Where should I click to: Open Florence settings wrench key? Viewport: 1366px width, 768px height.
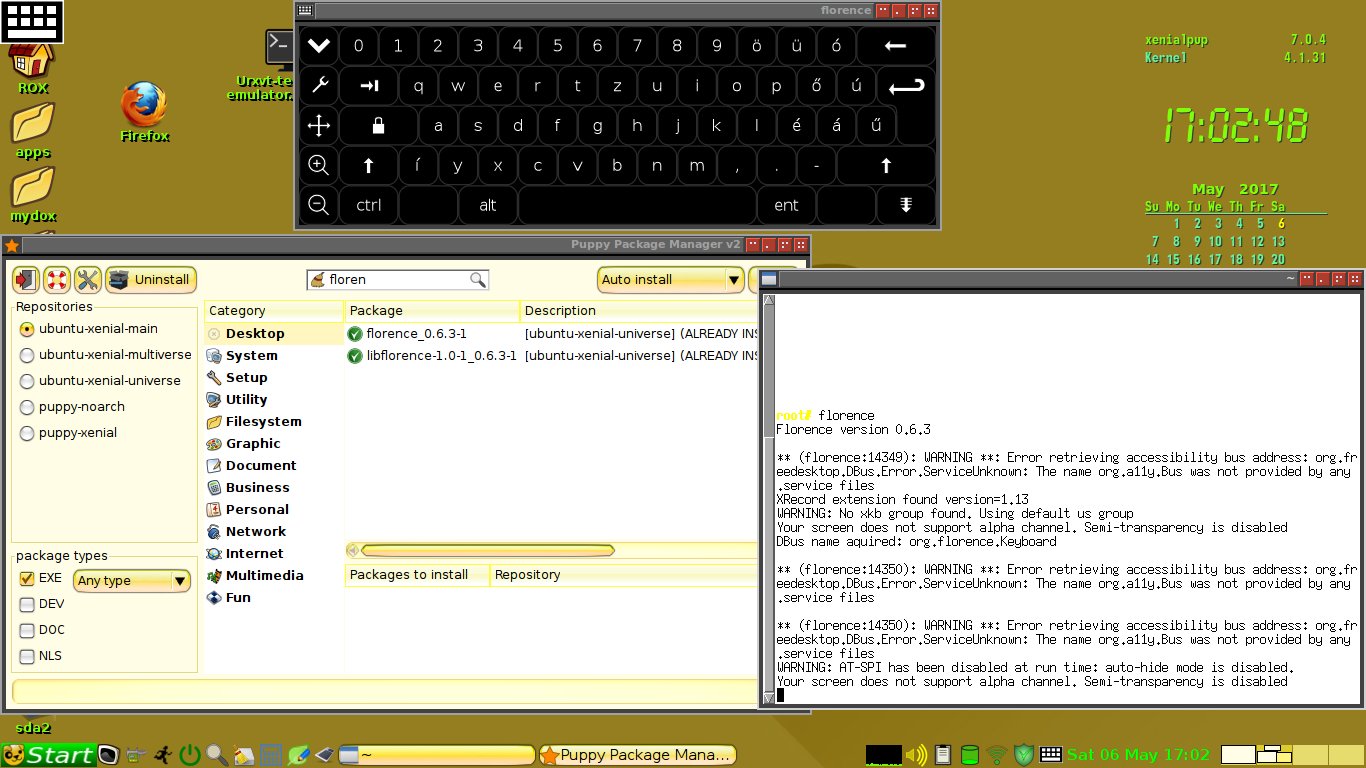point(318,86)
